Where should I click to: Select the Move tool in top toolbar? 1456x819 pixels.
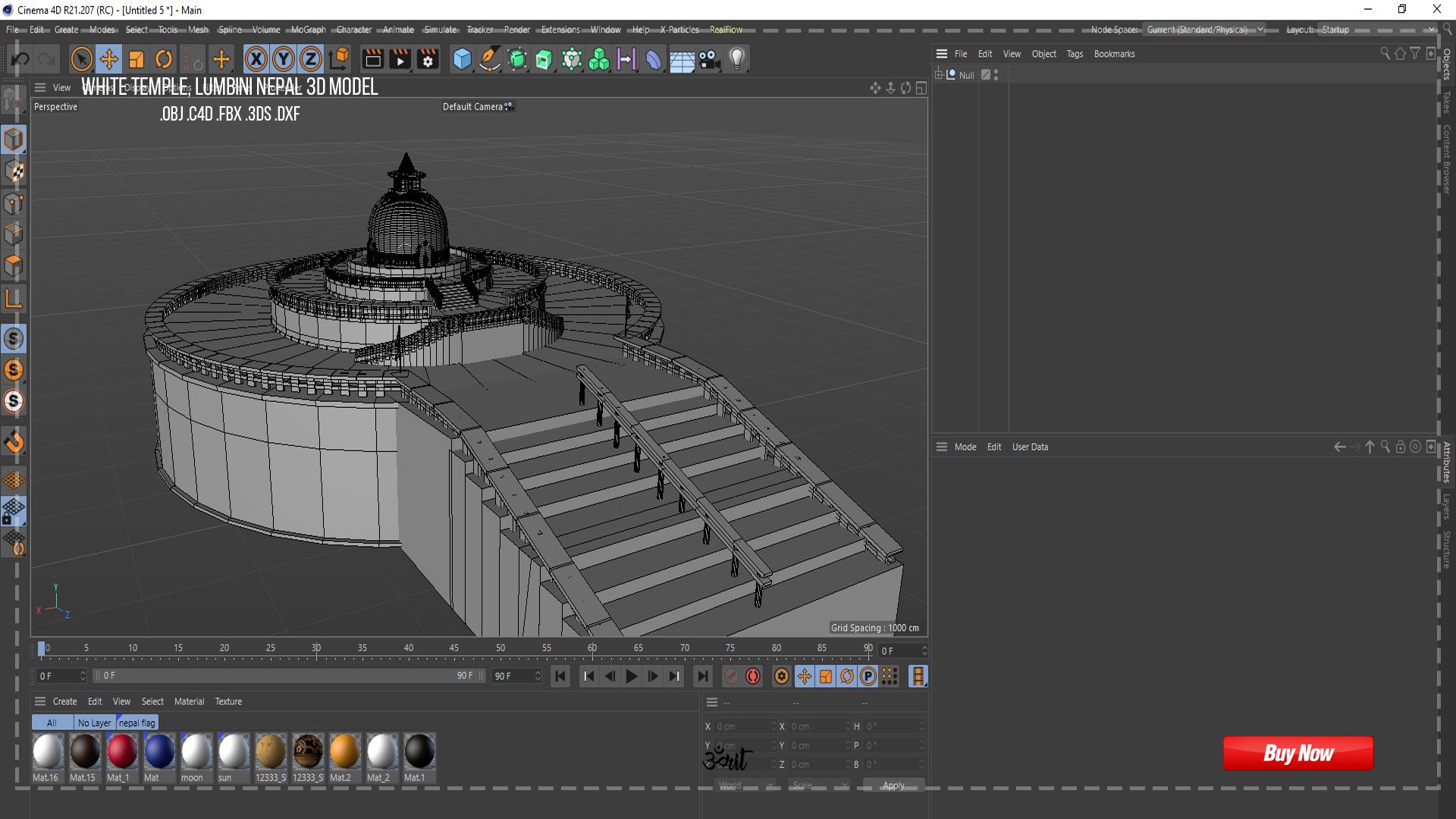point(109,59)
